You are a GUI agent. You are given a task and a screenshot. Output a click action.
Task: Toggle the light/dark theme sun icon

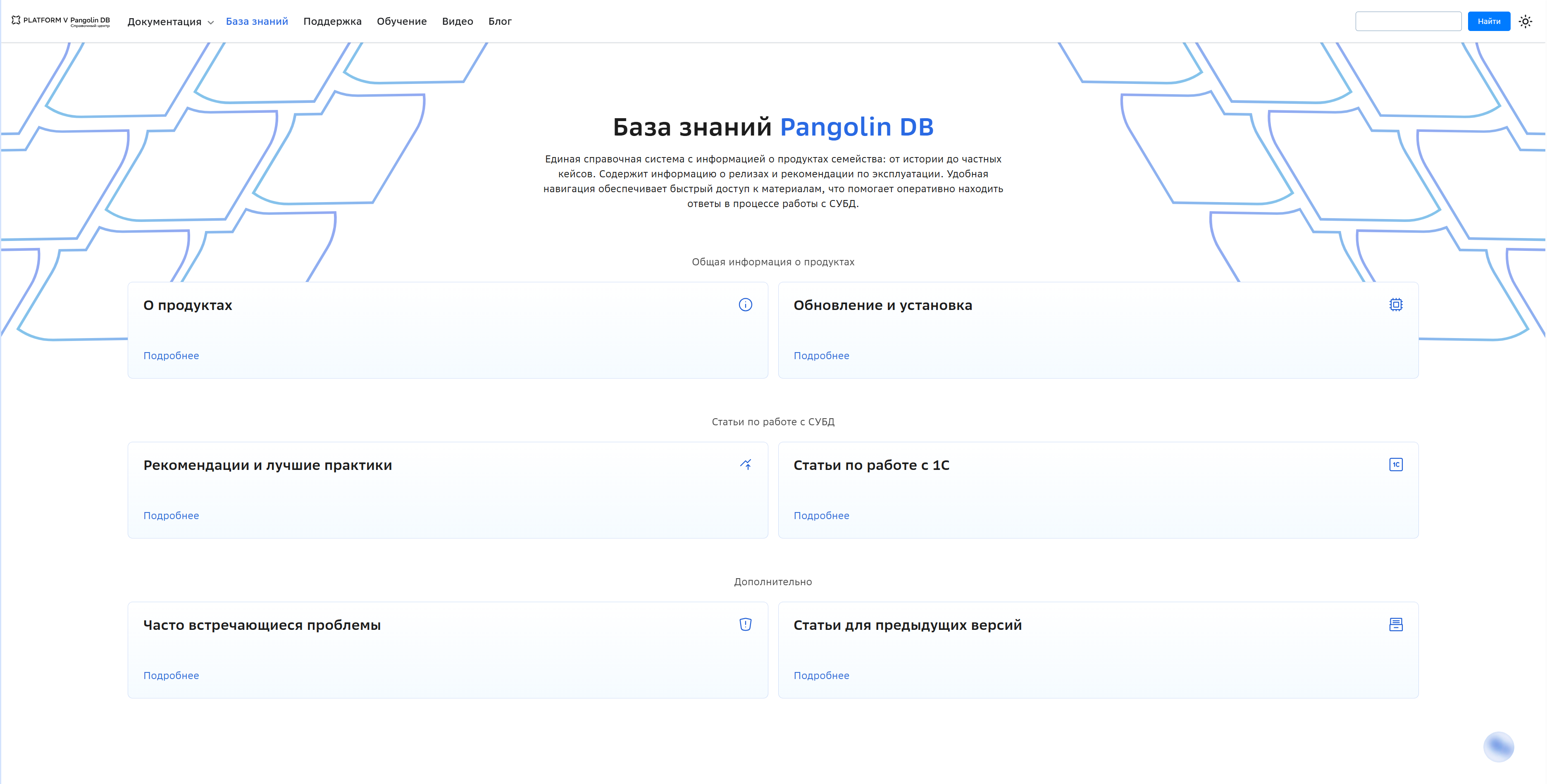tap(1526, 21)
